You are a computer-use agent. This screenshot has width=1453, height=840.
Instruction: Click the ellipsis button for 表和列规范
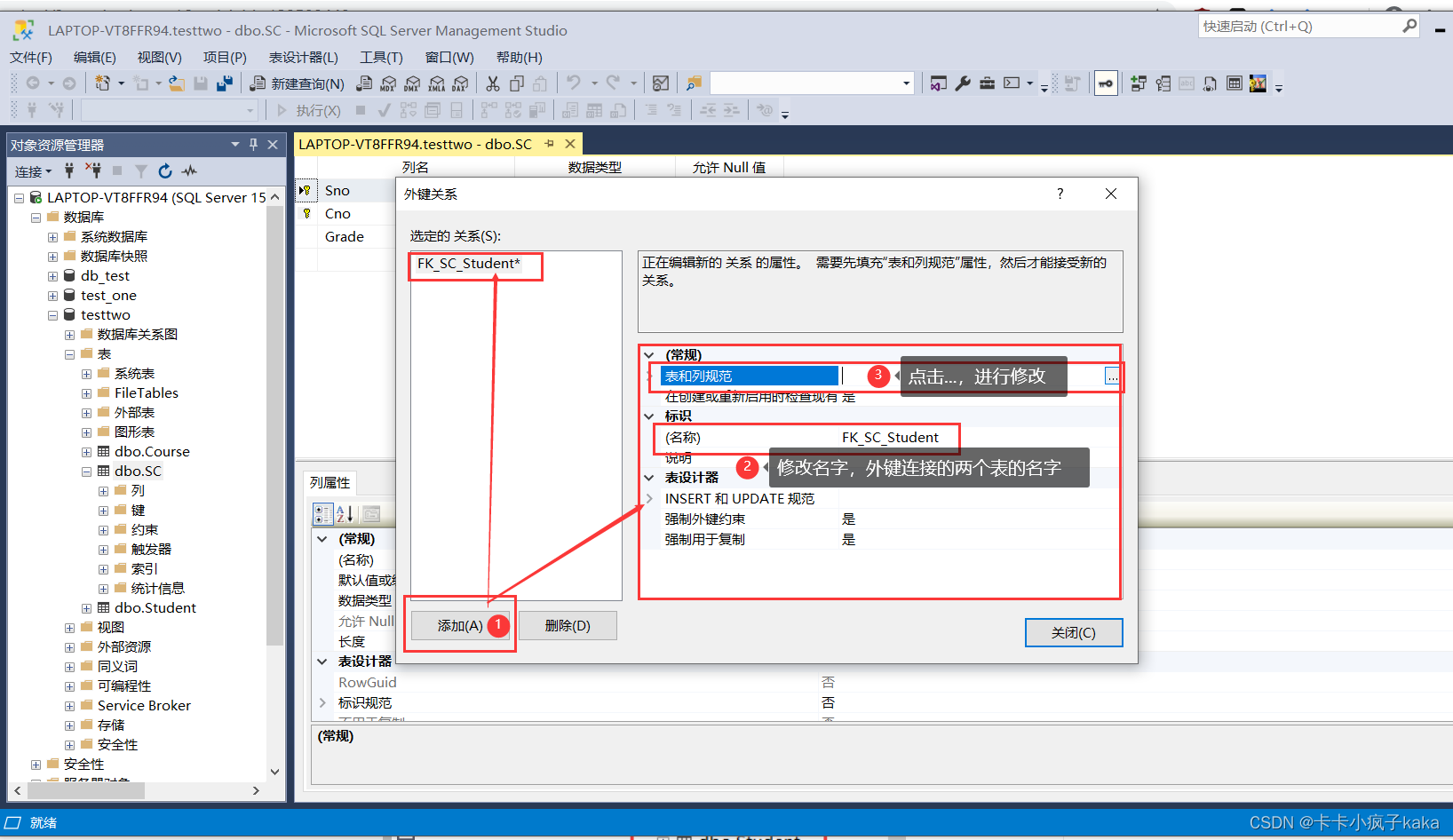pos(1112,376)
